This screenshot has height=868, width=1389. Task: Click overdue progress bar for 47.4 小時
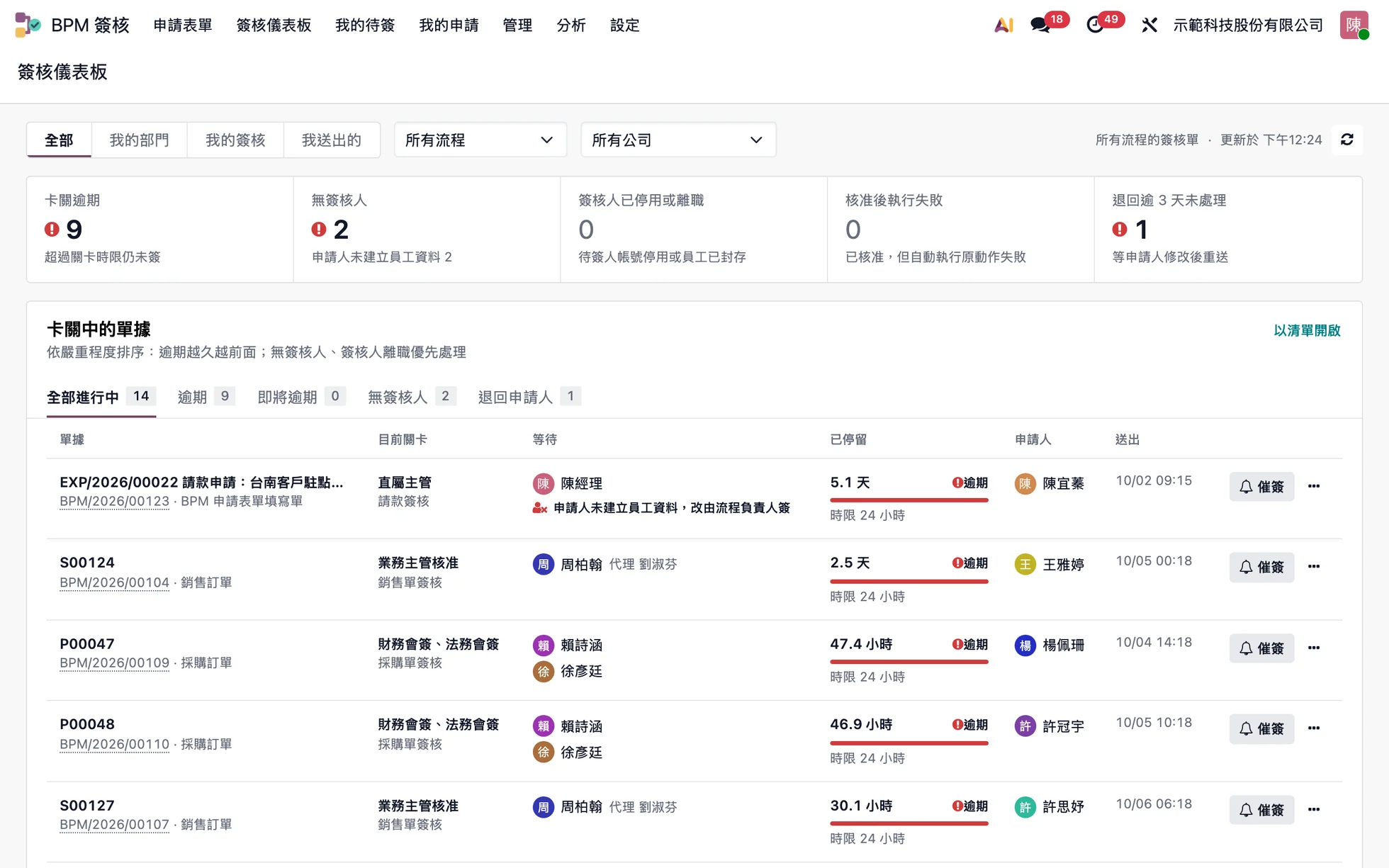point(909,662)
